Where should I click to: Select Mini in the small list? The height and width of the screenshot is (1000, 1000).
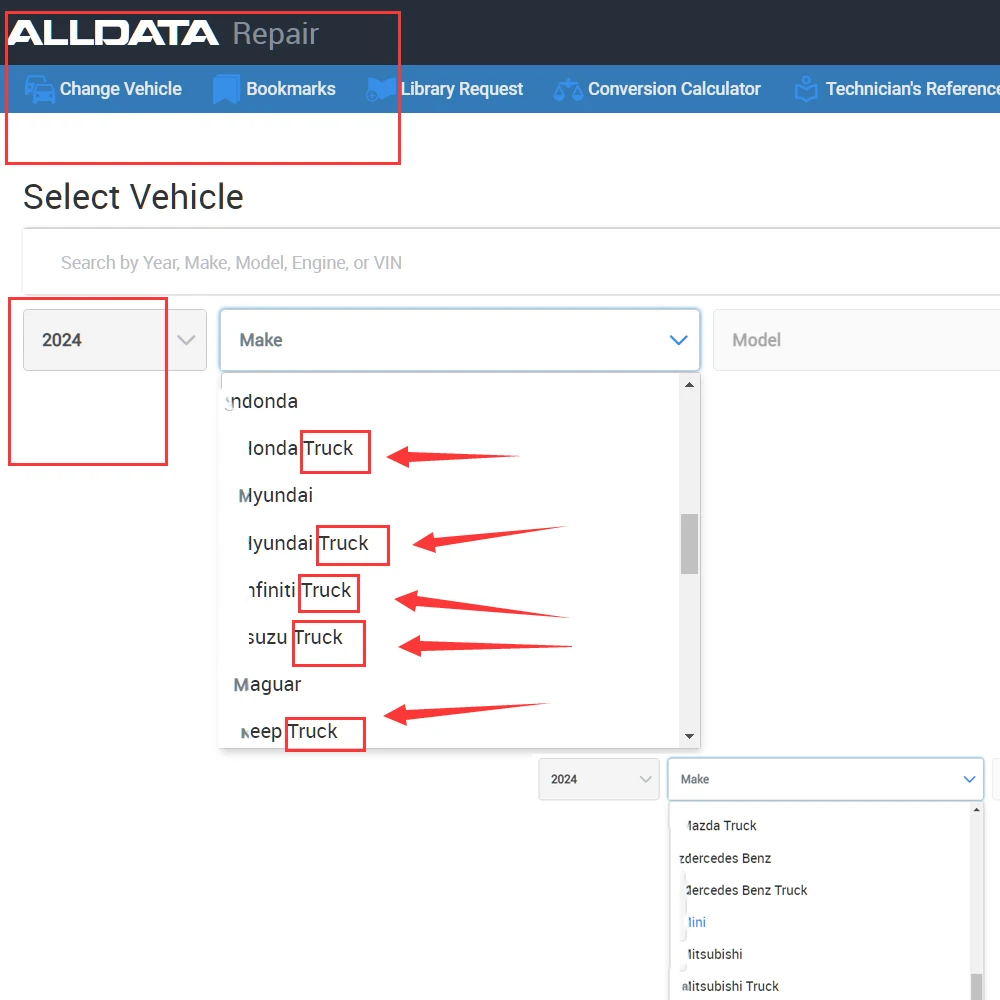pos(696,922)
